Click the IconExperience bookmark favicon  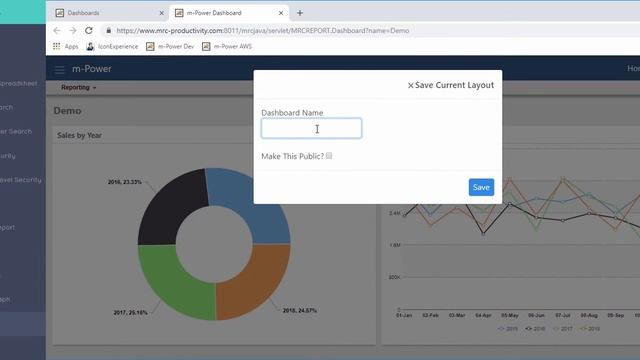pyautogui.click(x=90, y=47)
